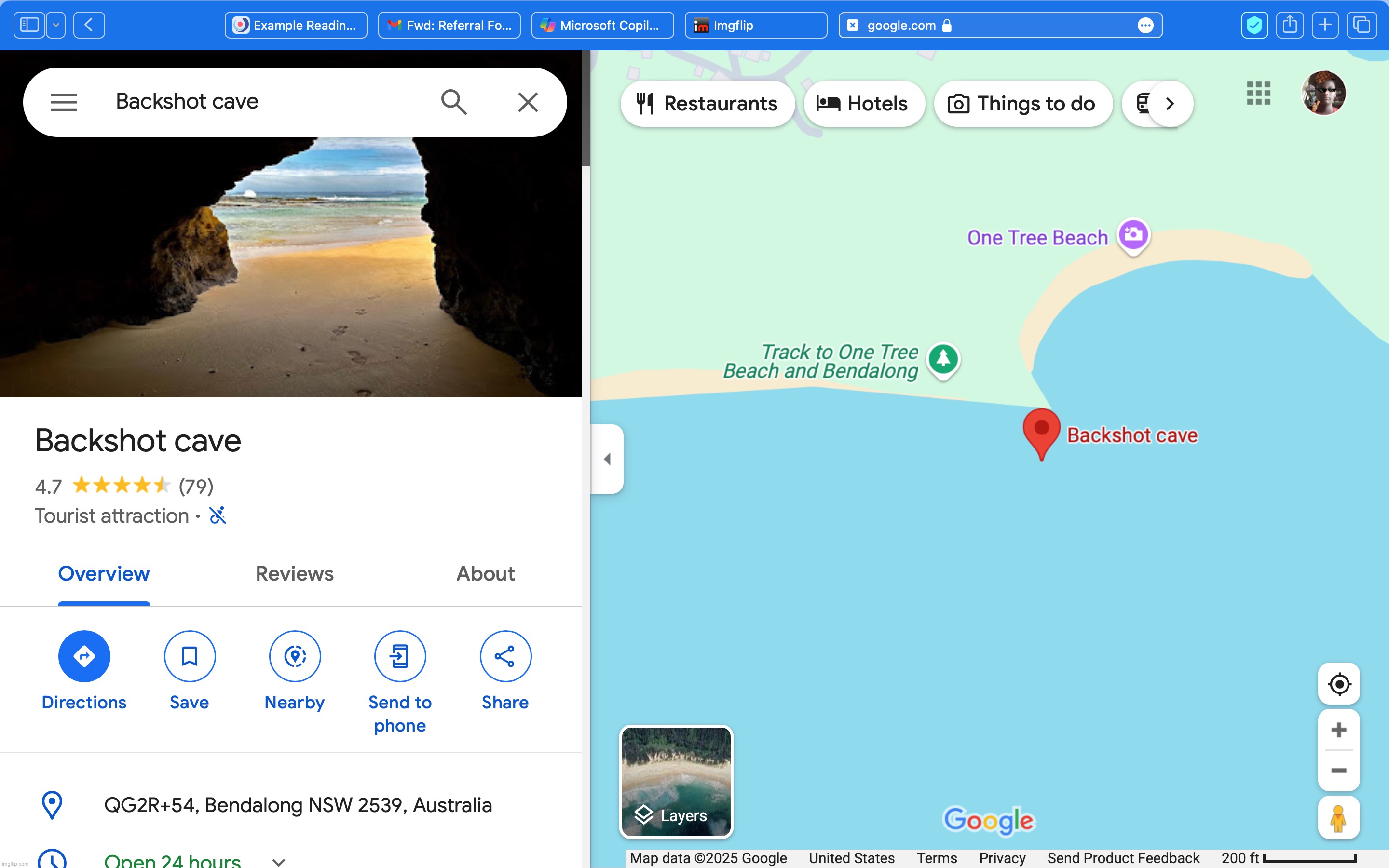Click the Send to phone icon

coord(399,656)
